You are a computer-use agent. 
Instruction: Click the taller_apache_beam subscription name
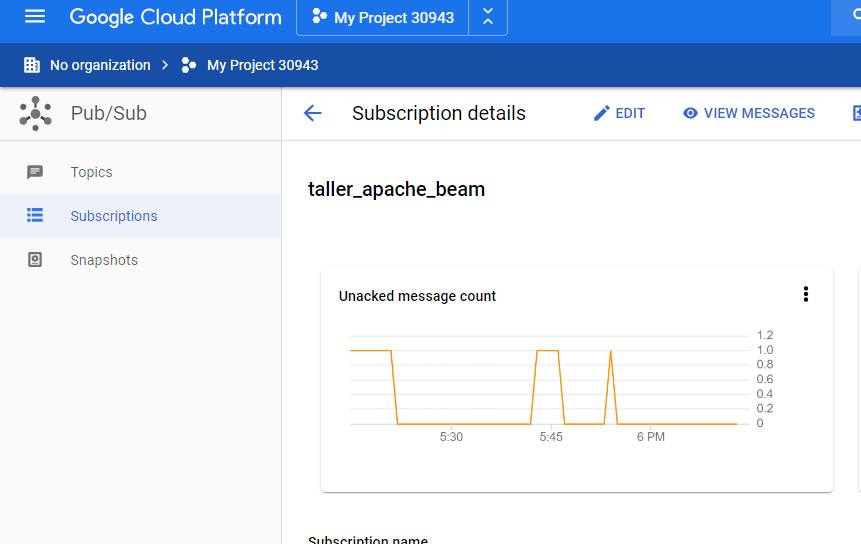(396, 189)
